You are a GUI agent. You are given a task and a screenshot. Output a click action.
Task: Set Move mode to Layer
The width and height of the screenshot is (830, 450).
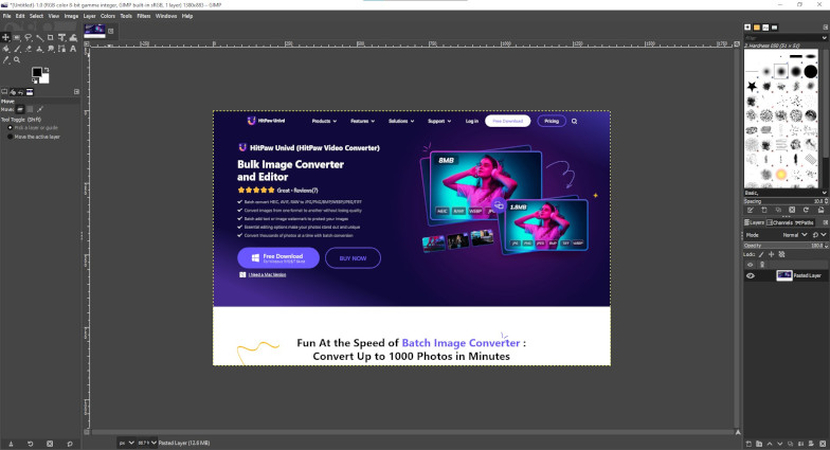tap(20, 109)
